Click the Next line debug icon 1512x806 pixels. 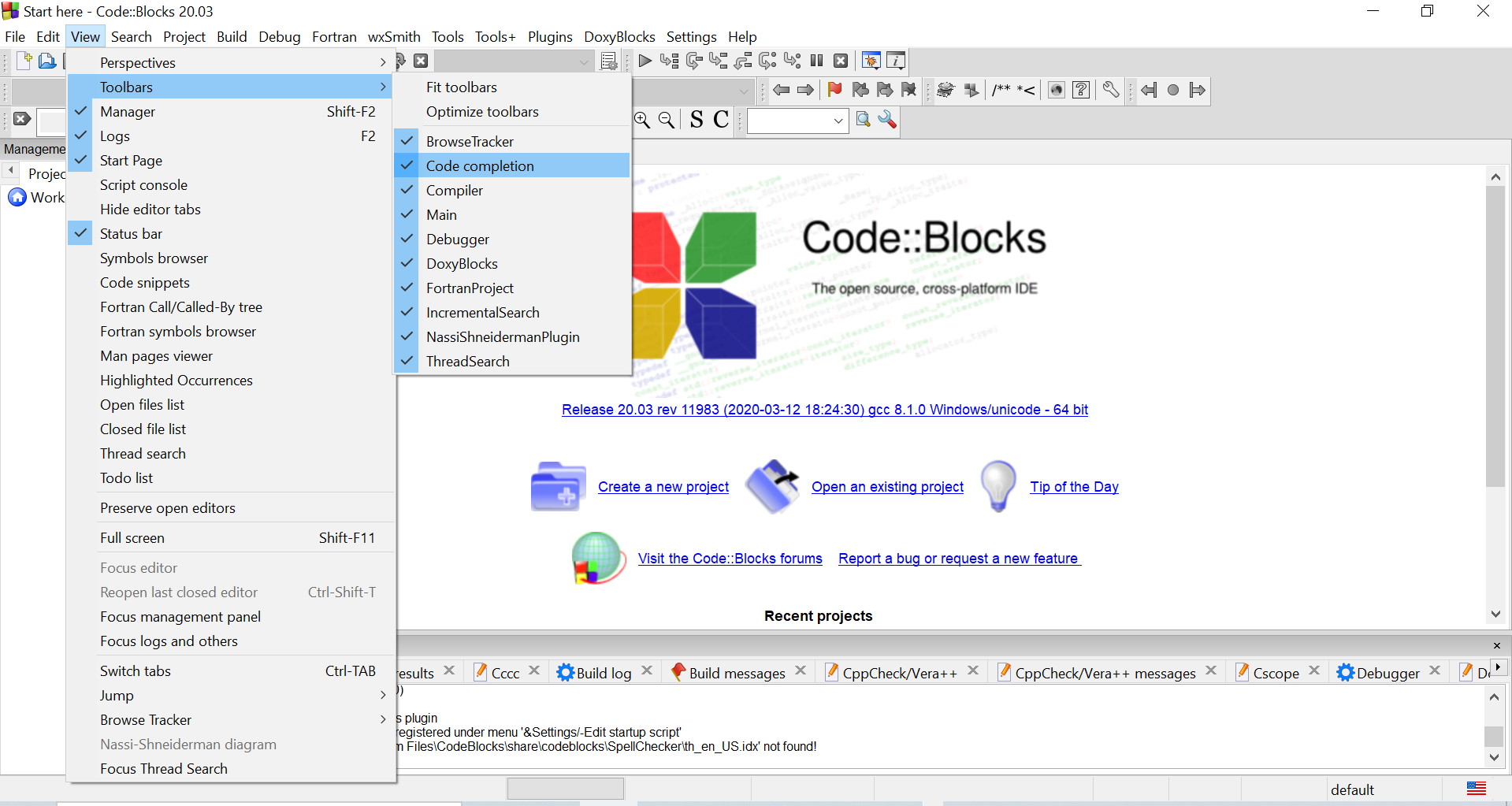tap(694, 61)
